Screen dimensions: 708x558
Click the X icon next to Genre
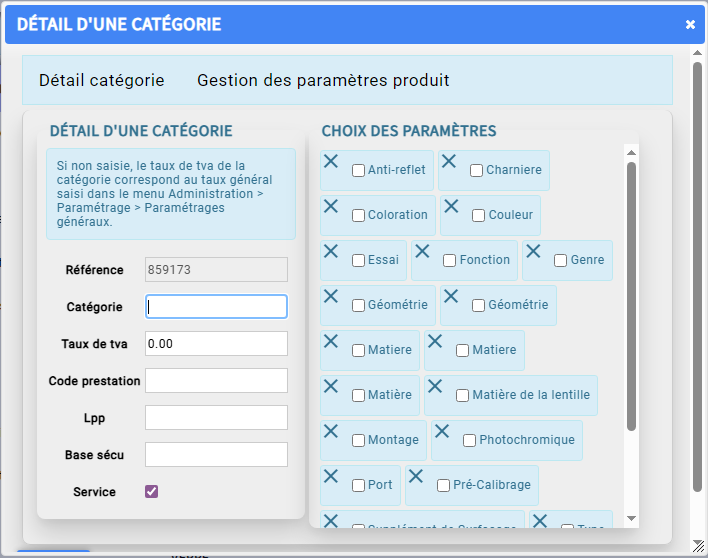coord(533,251)
